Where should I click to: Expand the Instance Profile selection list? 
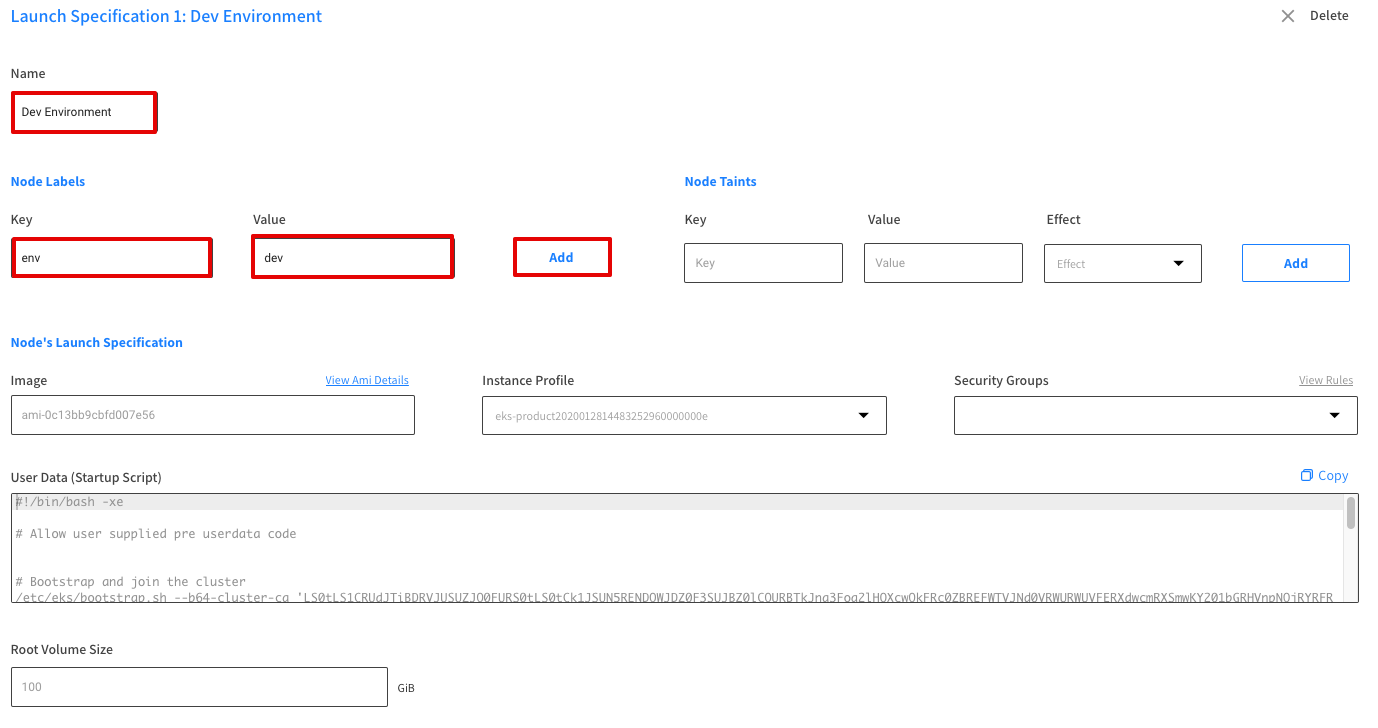point(684,415)
